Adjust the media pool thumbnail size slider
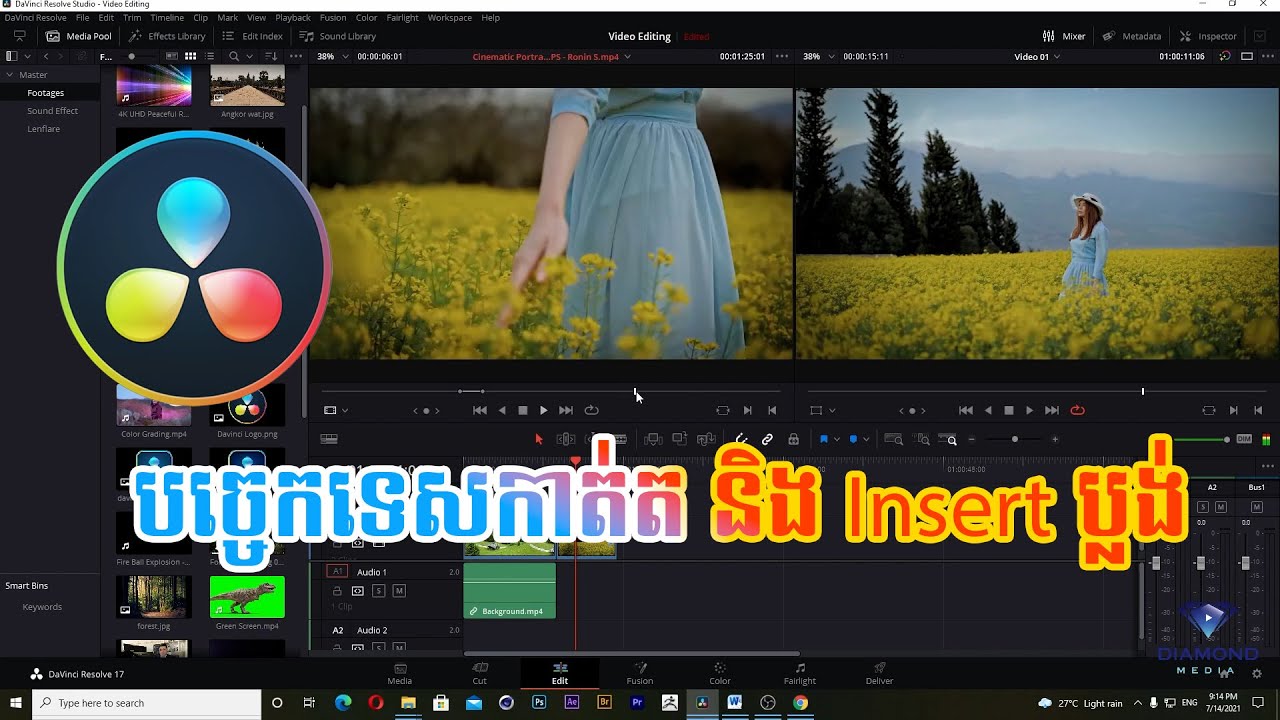The height and width of the screenshot is (720, 1280). click(131, 57)
